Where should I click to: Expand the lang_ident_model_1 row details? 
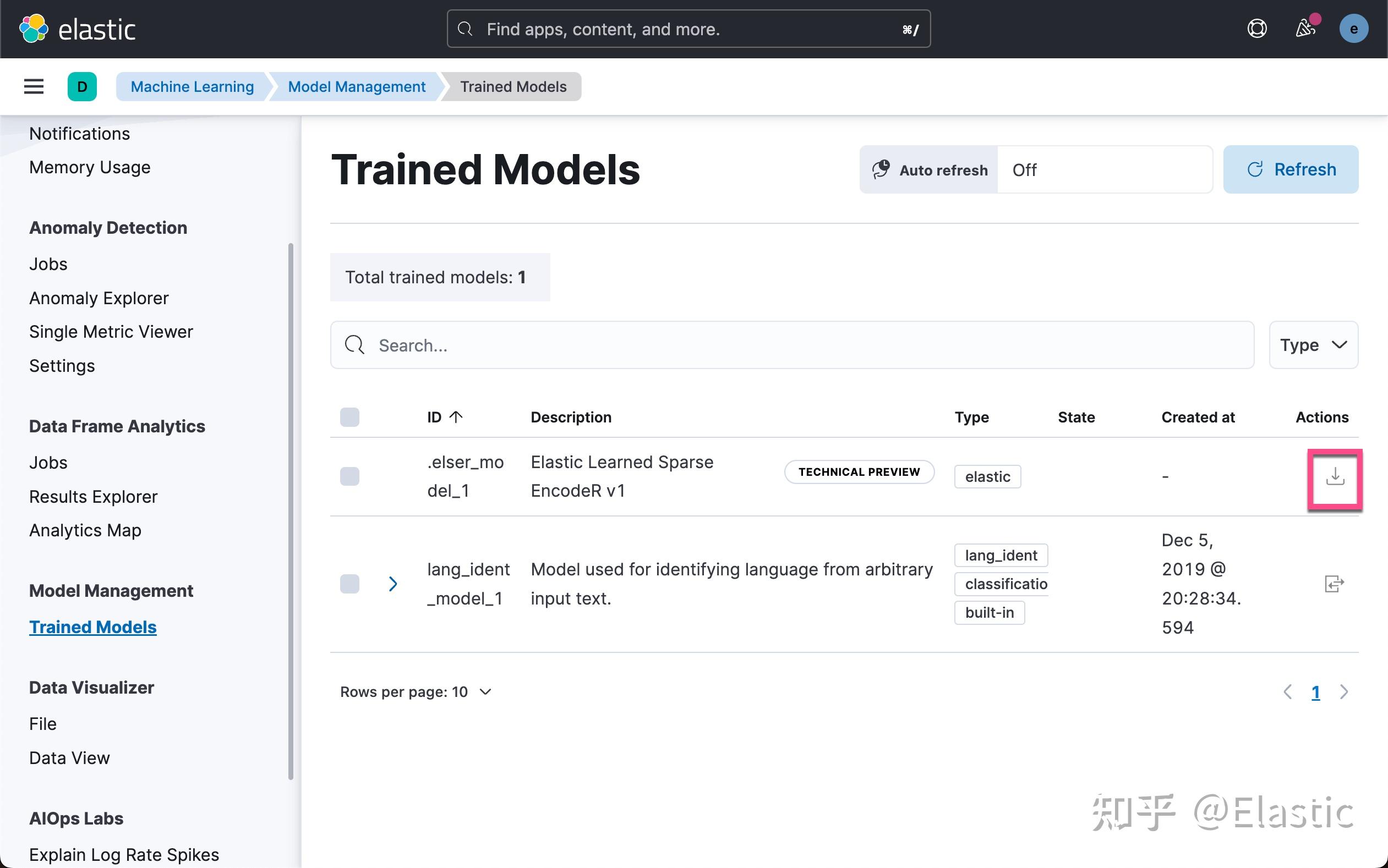click(x=394, y=583)
